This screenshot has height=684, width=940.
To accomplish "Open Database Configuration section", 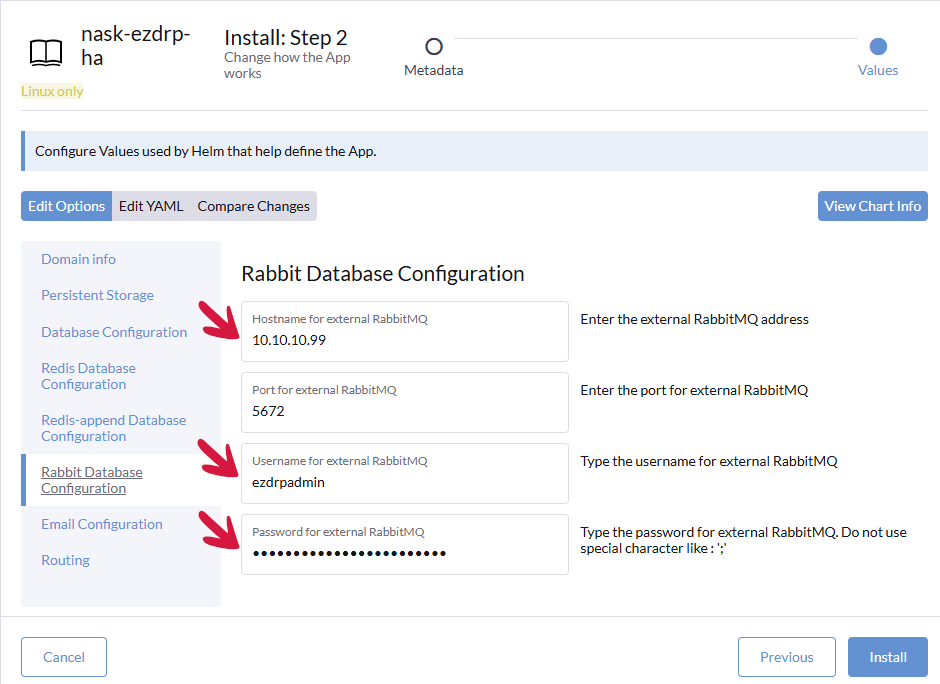I will 114,332.
